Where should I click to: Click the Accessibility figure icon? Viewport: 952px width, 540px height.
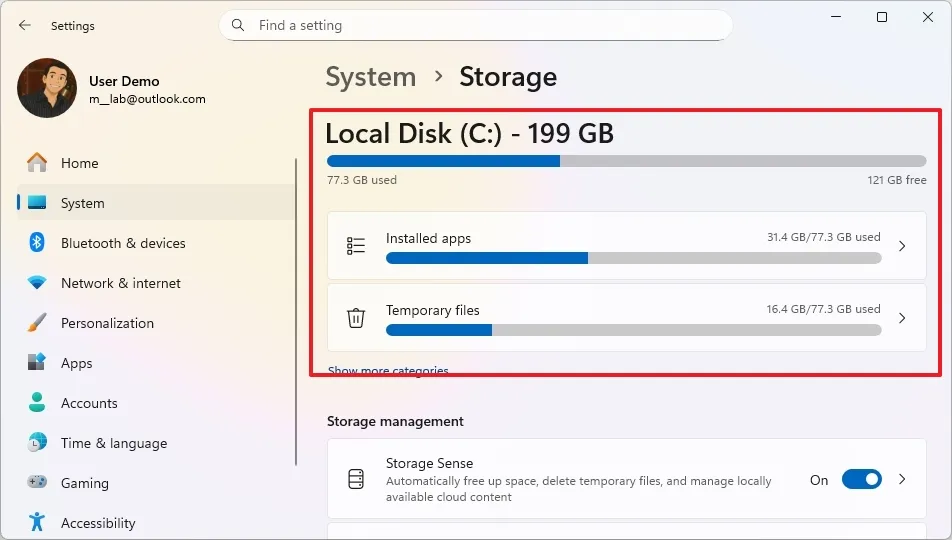point(37,522)
